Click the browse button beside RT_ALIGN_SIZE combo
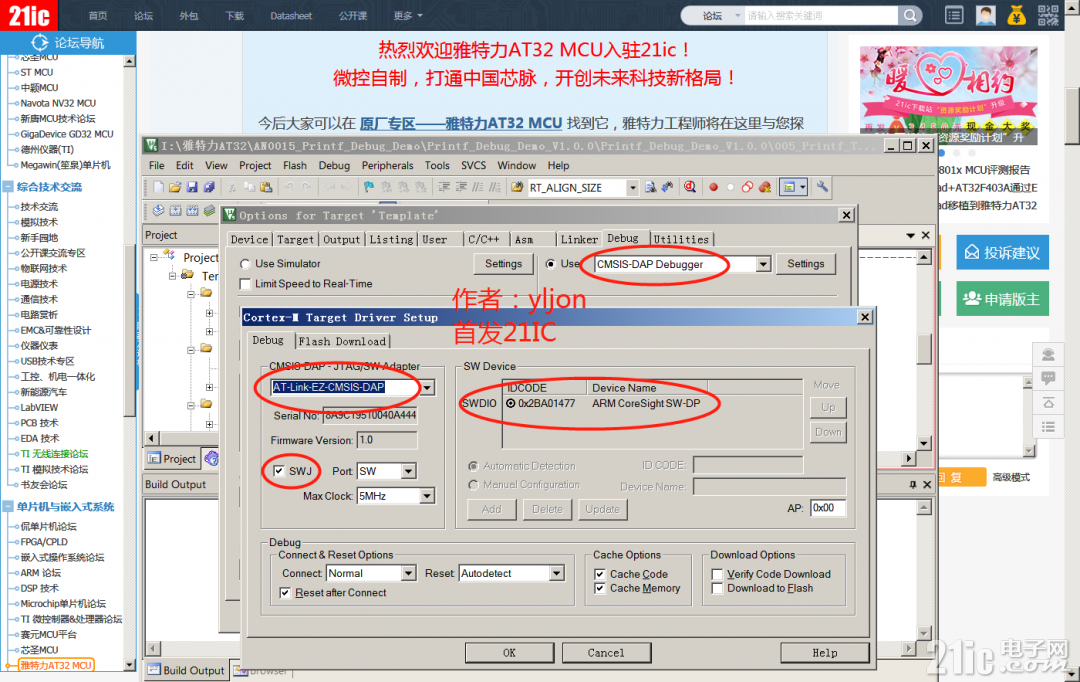Viewport: 1080px width, 682px height. 650,187
